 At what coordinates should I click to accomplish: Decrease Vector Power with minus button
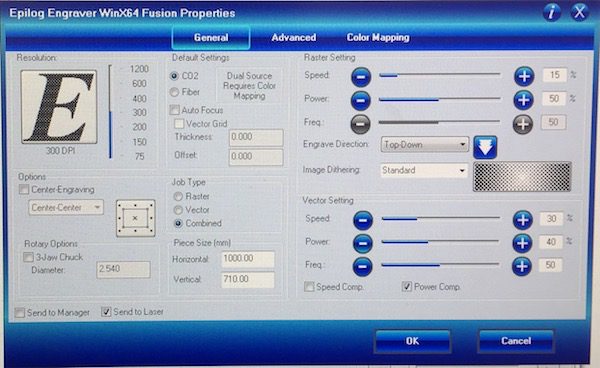pos(363,243)
